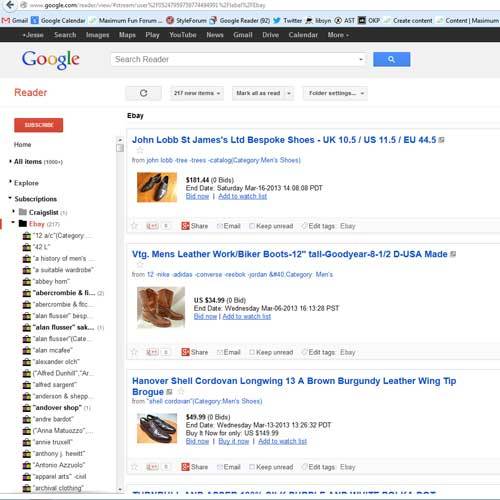Collapse the Ebay folder
The height and width of the screenshot is (500, 500).
(x=13, y=222)
